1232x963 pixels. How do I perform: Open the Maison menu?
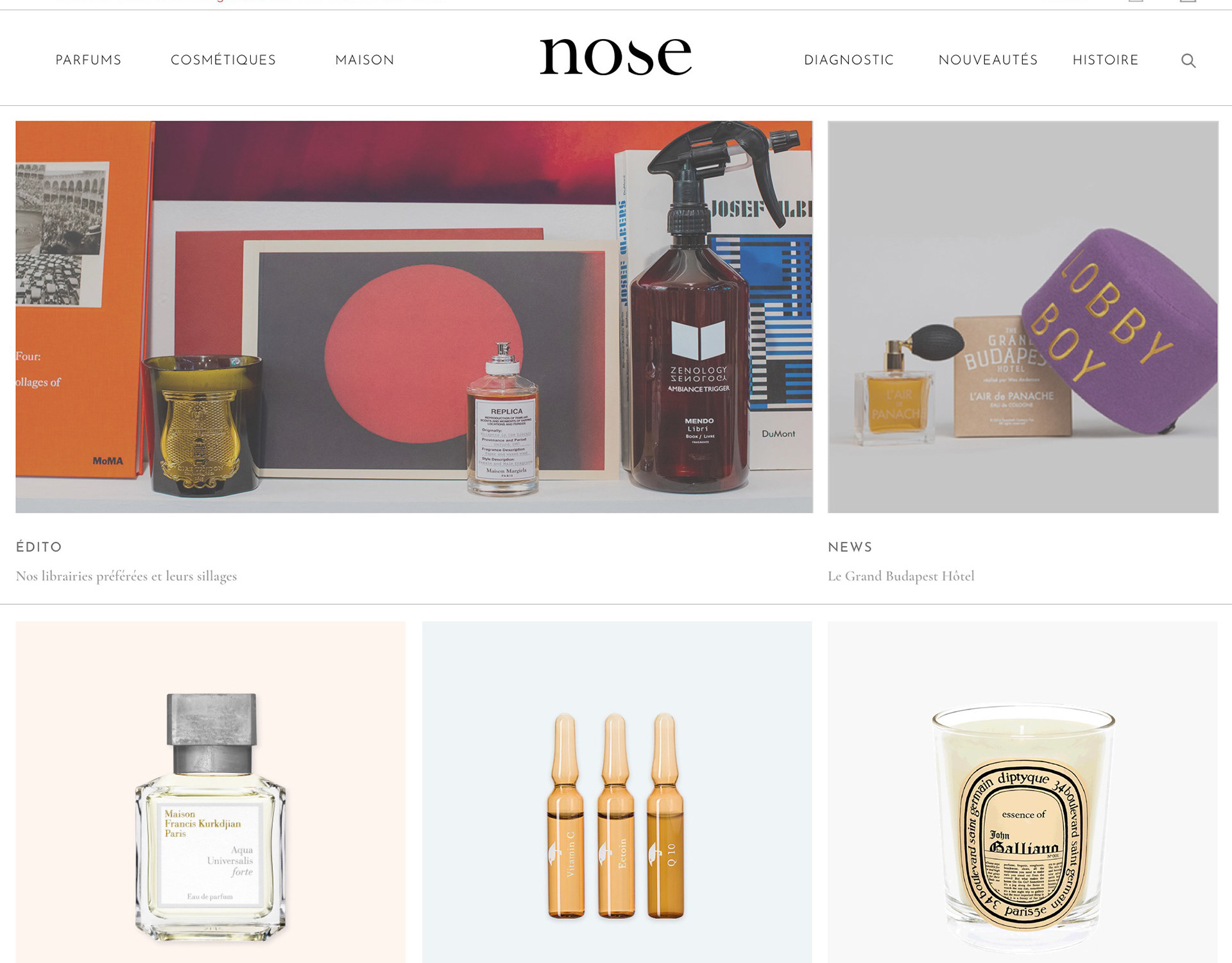[x=364, y=60]
